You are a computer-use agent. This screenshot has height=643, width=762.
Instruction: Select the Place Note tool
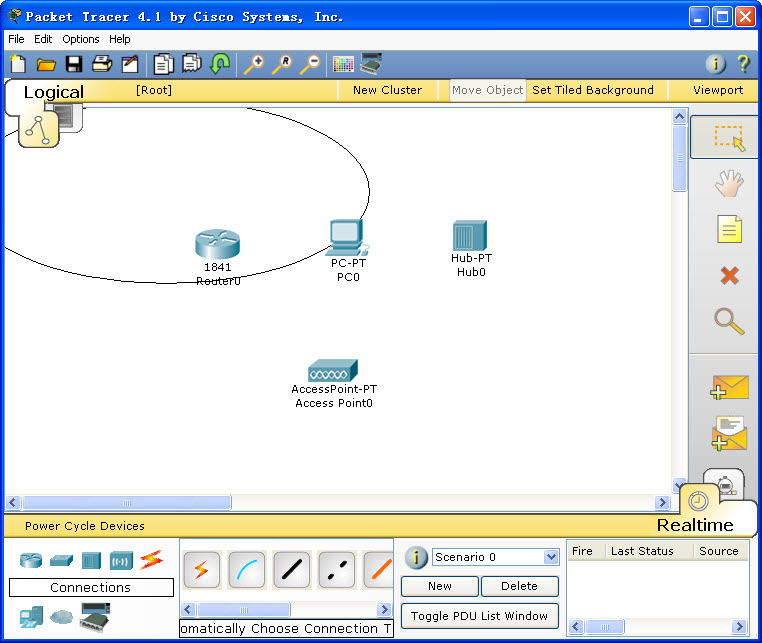point(729,230)
